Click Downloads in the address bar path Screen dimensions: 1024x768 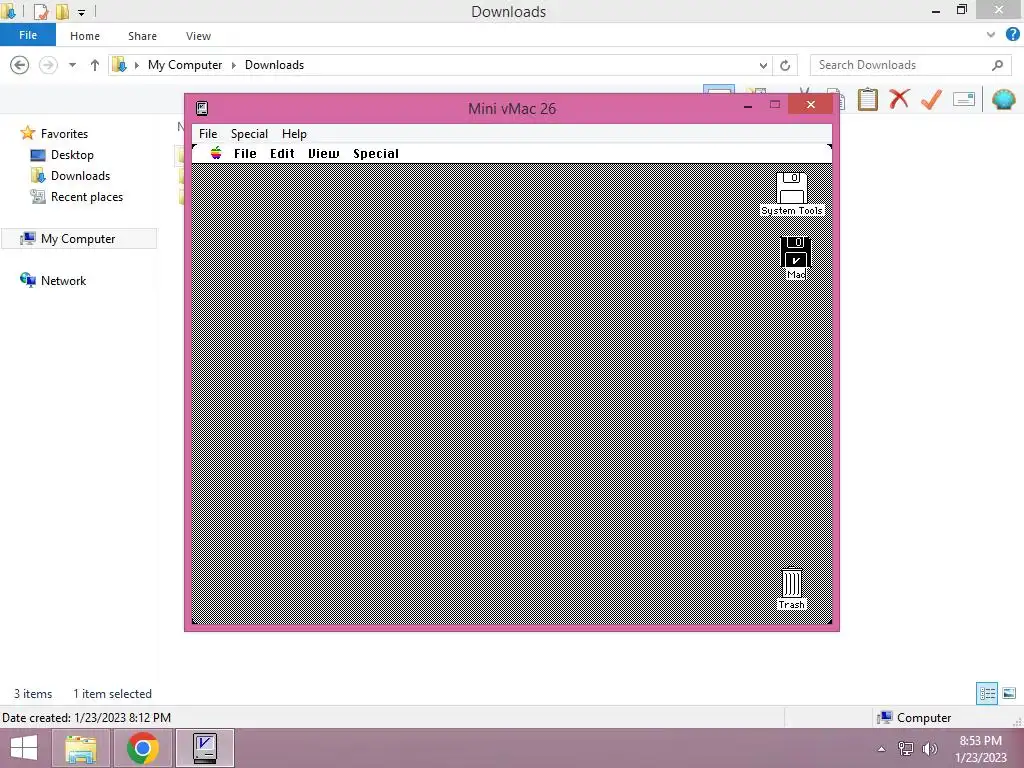[x=274, y=65]
